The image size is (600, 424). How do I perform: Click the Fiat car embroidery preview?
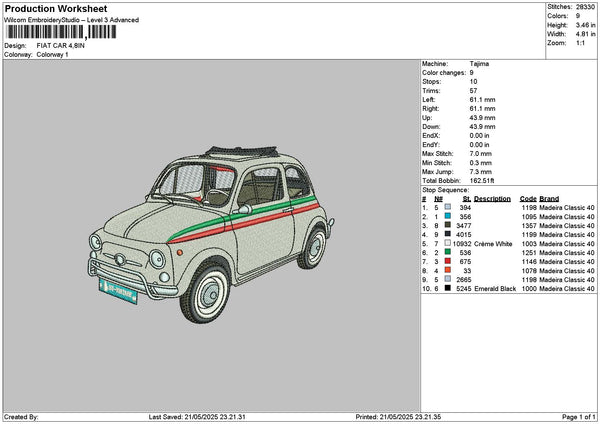[x=210, y=234]
